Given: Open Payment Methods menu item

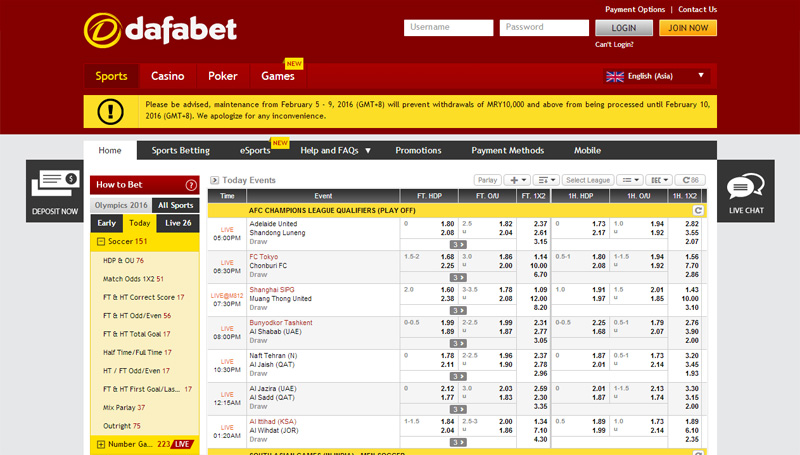Looking at the screenshot, I should click(x=508, y=150).
